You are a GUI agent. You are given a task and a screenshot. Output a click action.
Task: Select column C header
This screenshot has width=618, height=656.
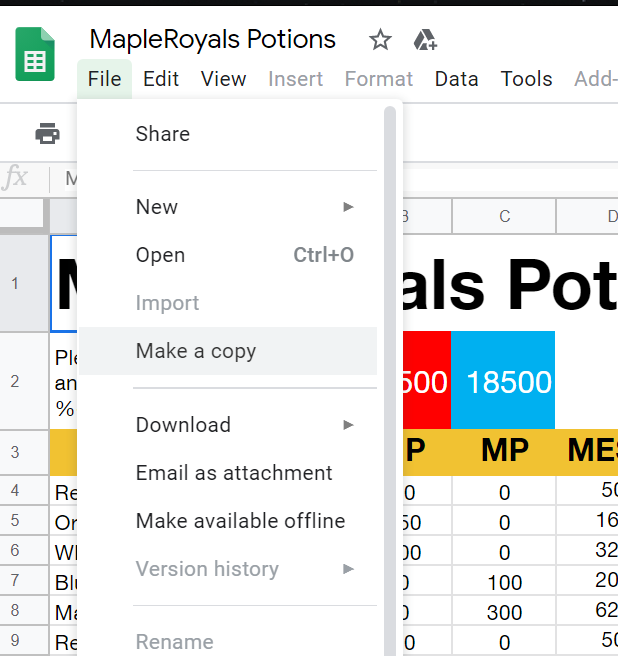pyautogui.click(x=504, y=216)
